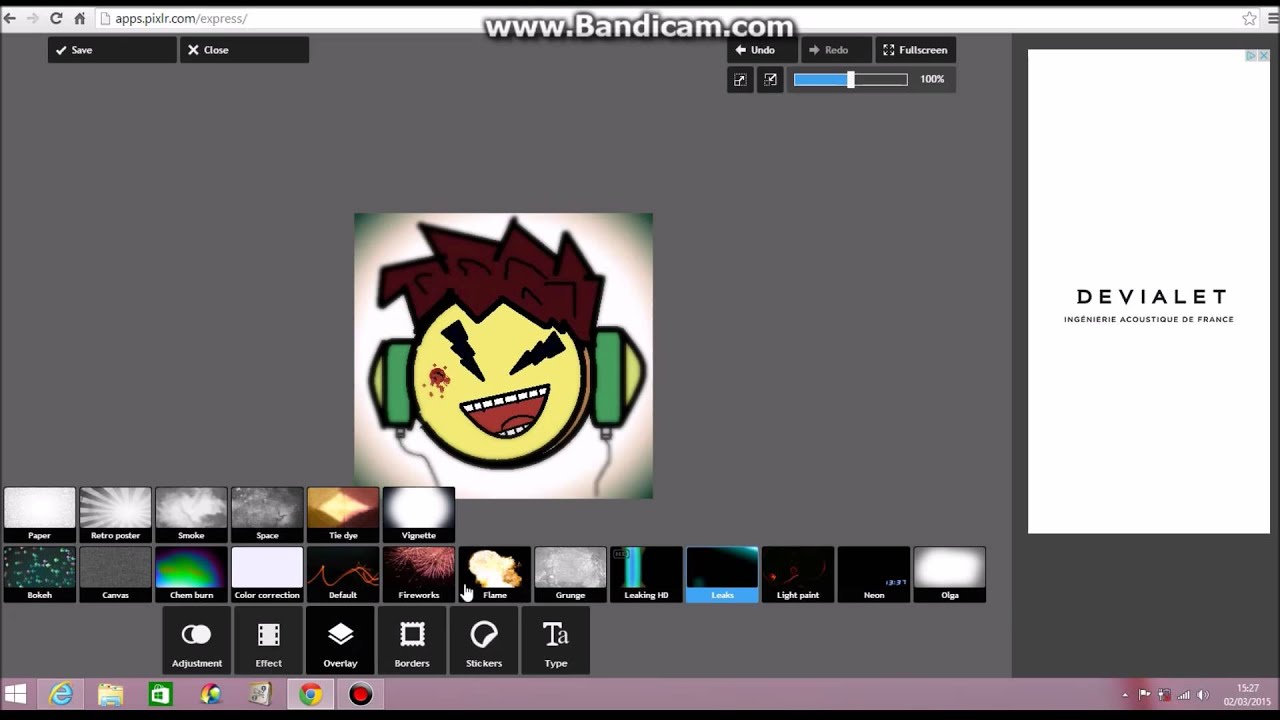Open the volume control in tray
This screenshot has width=1280, height=720.
pyautogui.click(x=1203, y=695)
